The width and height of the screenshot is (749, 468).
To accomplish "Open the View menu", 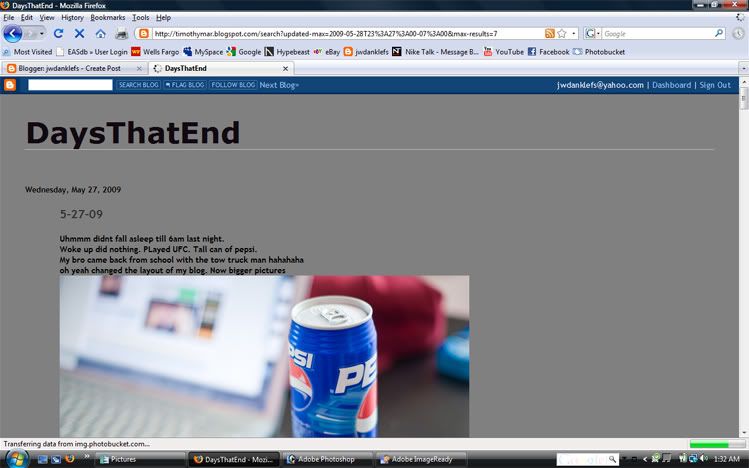I will click(47, 18).
